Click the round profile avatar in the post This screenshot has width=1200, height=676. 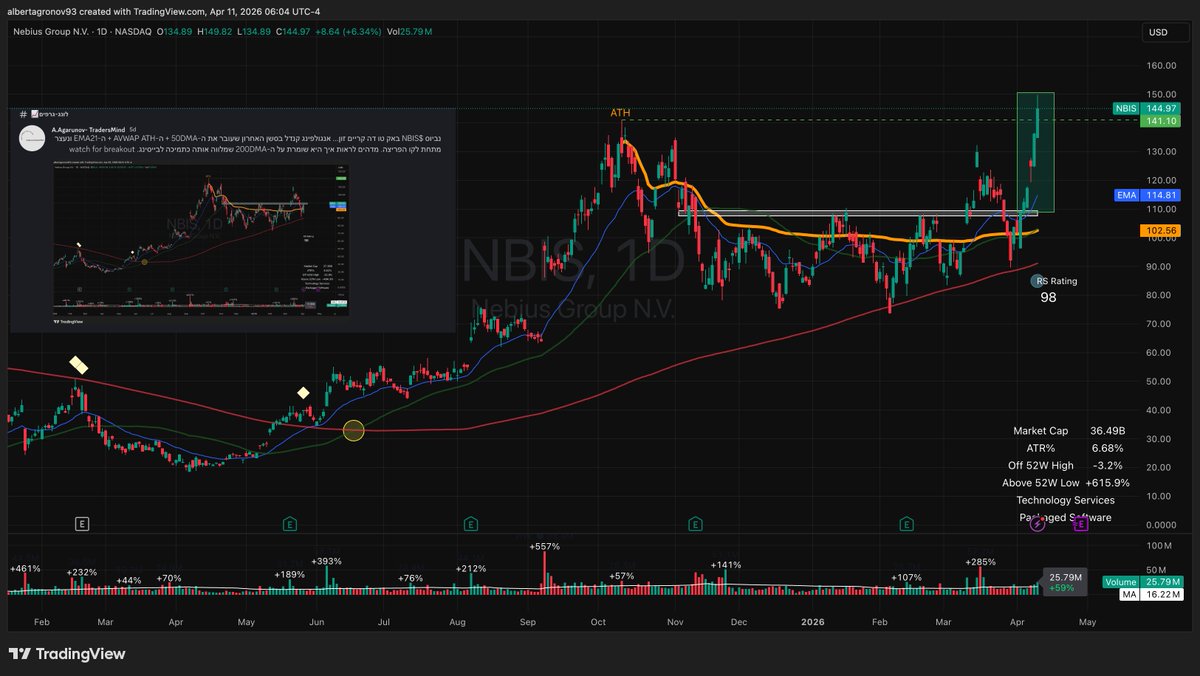30,140
